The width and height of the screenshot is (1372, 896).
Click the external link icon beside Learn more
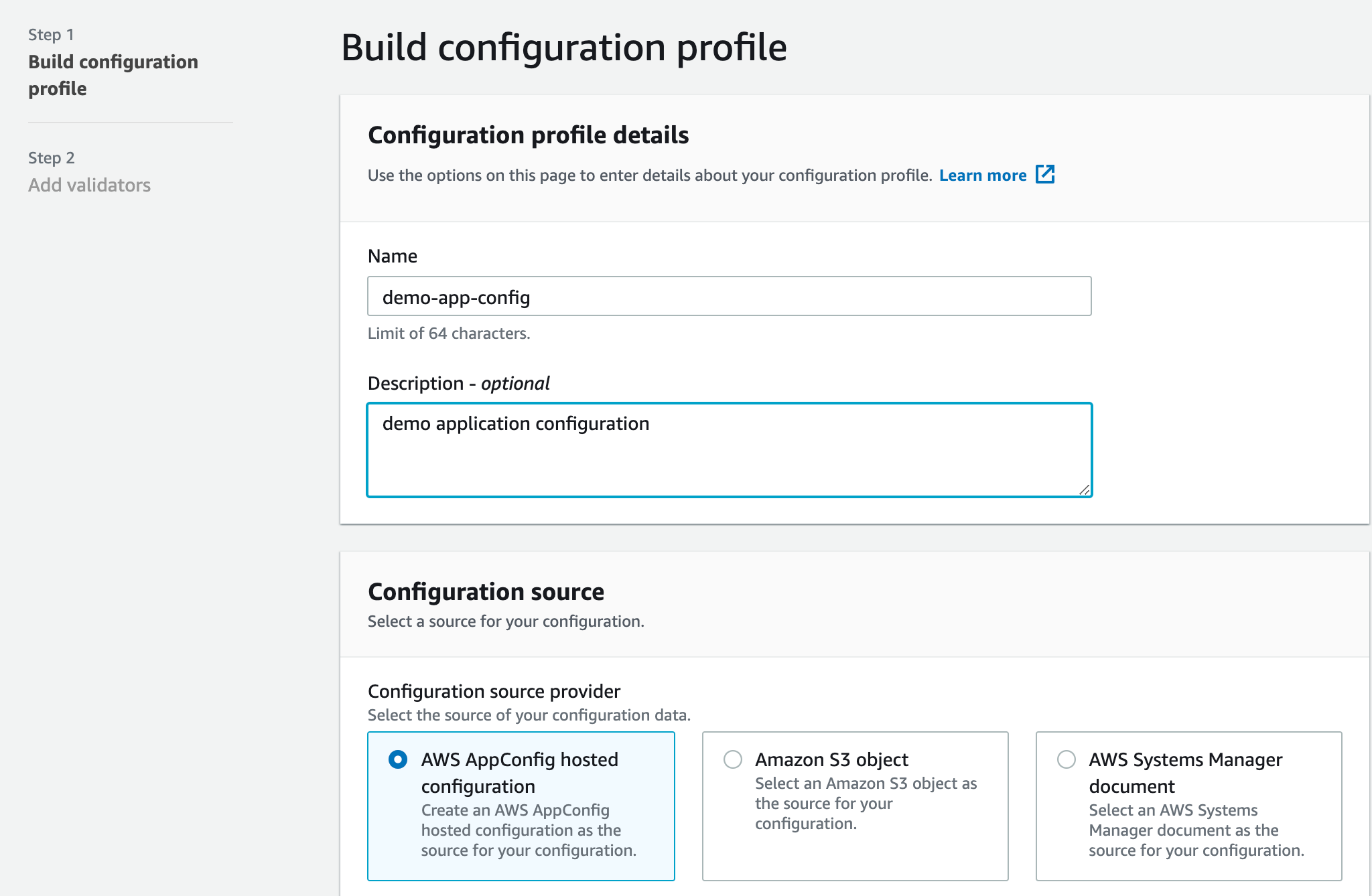pos(1045,174)
